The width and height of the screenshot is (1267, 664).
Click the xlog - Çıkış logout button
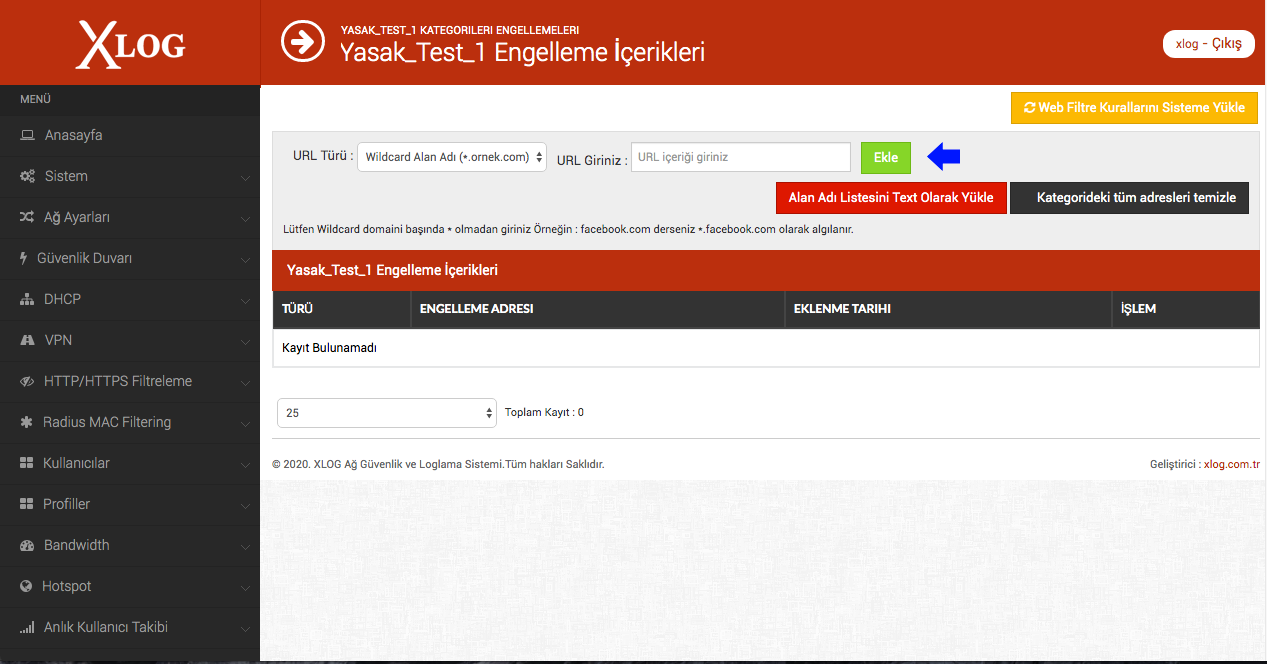[x=1209, y=44]
